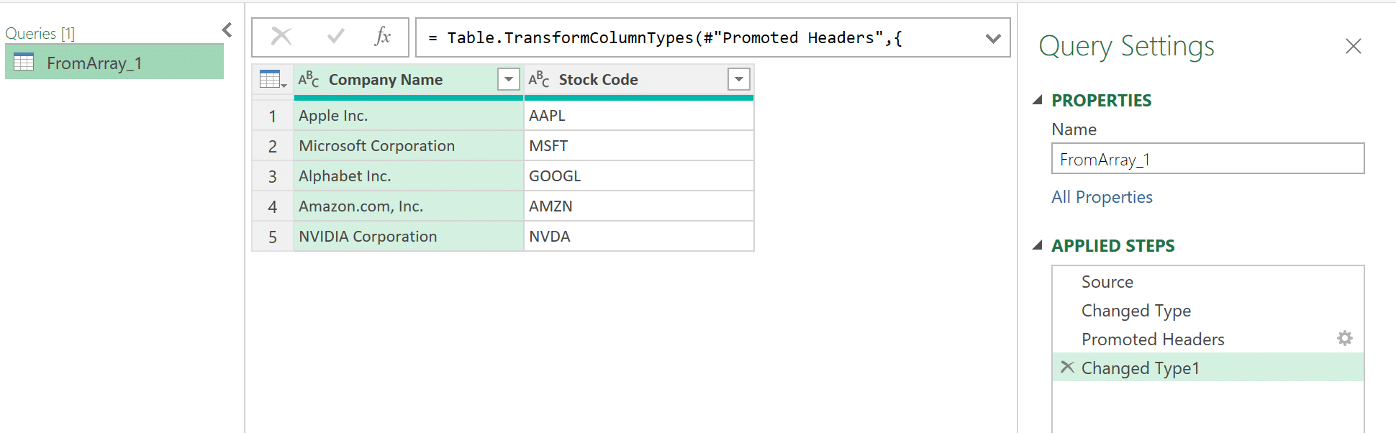Screen dimensions: 1396x434
Task: Open the Company Name filter dropdown
Action: pos(508,80)
